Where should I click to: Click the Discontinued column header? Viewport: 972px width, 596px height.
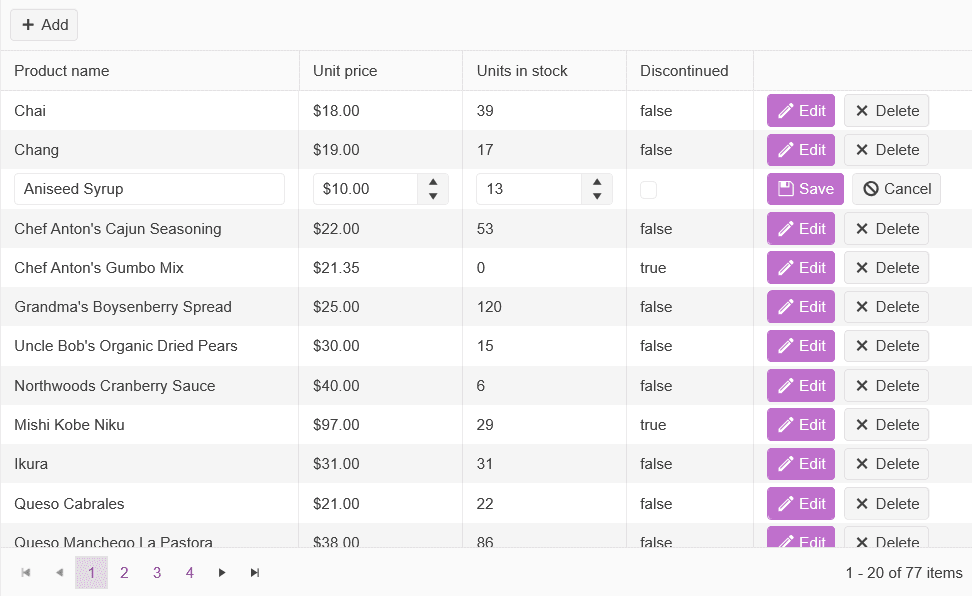point(690,71)
